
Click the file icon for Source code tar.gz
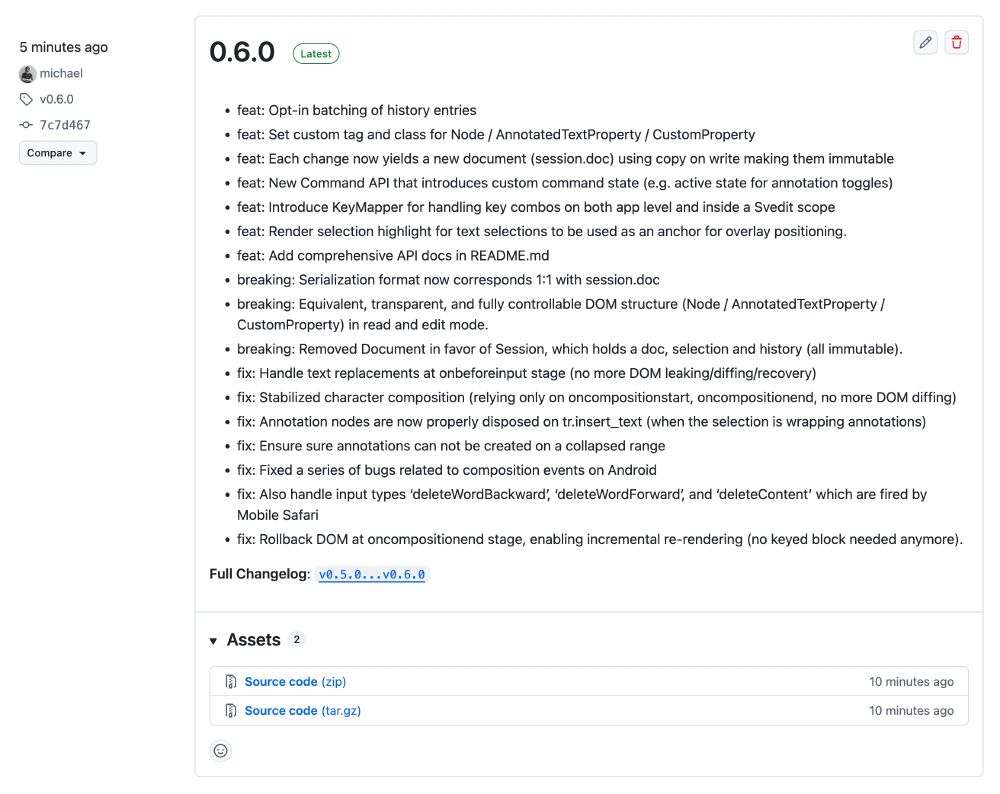click(230, 711)
